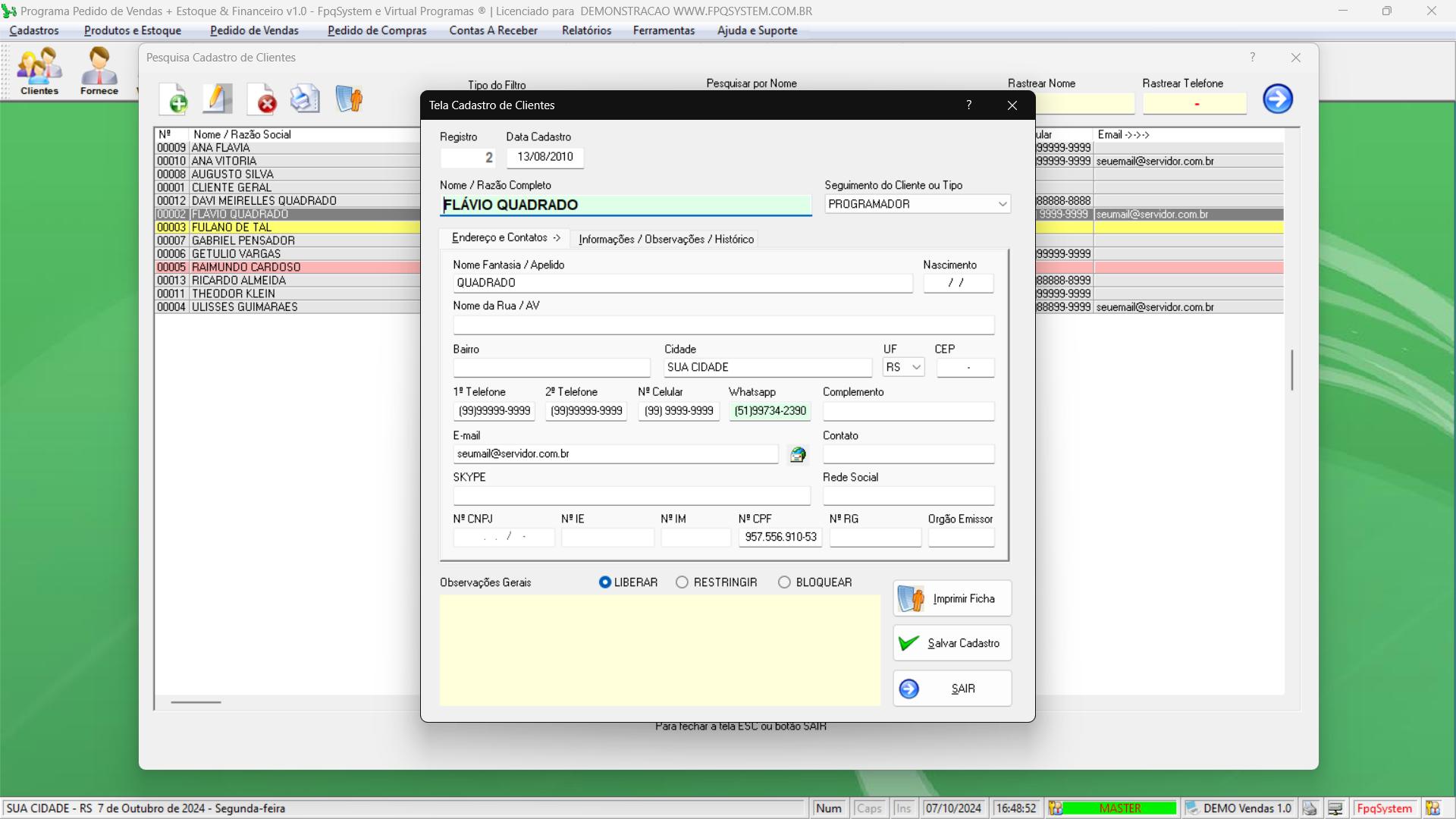Click the blue arrow search icon
Image resolution: width=1456 pixels, height=819 pixels.
(1277, 99)
